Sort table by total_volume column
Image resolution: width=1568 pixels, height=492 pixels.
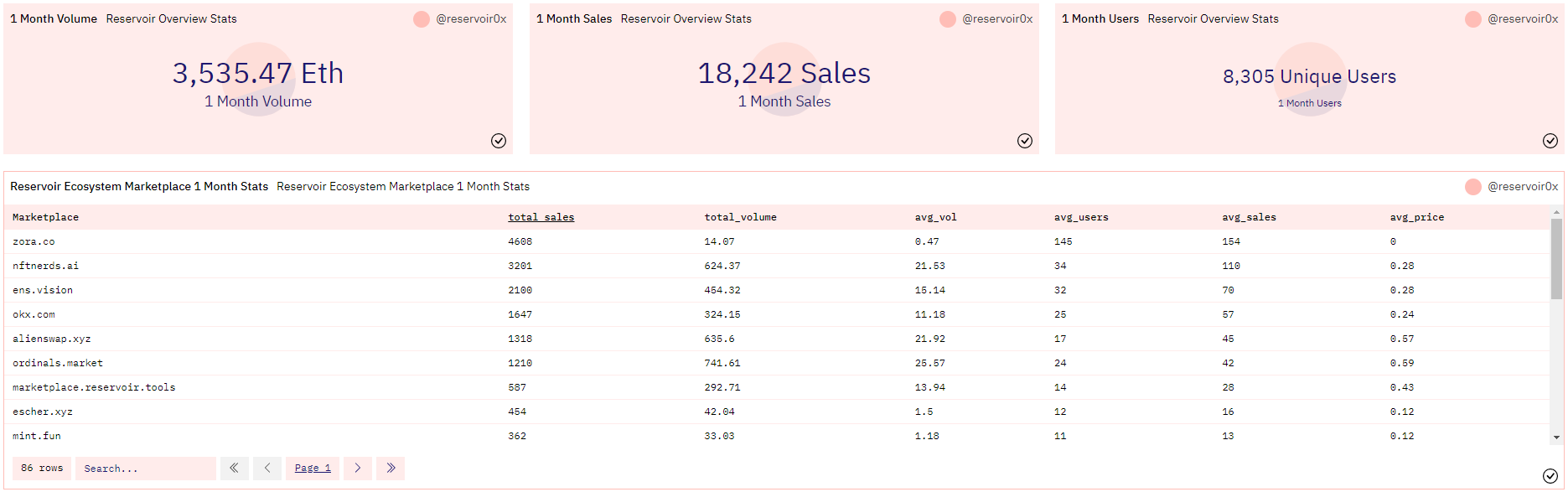[x=740, y=217]
